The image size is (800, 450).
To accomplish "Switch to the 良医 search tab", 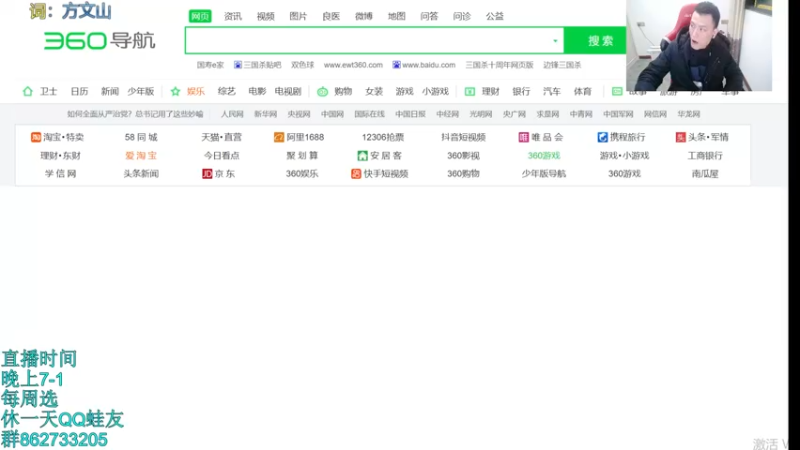I will coord(331,16).
